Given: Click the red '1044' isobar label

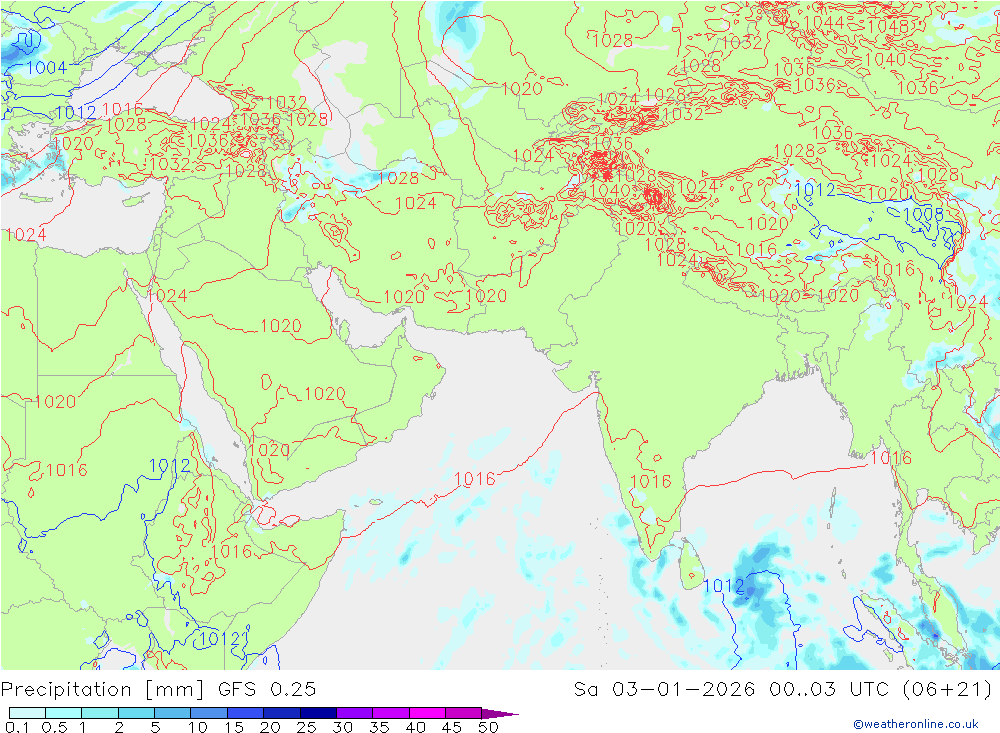Looking at the screenshot, I should click(823, 23).
